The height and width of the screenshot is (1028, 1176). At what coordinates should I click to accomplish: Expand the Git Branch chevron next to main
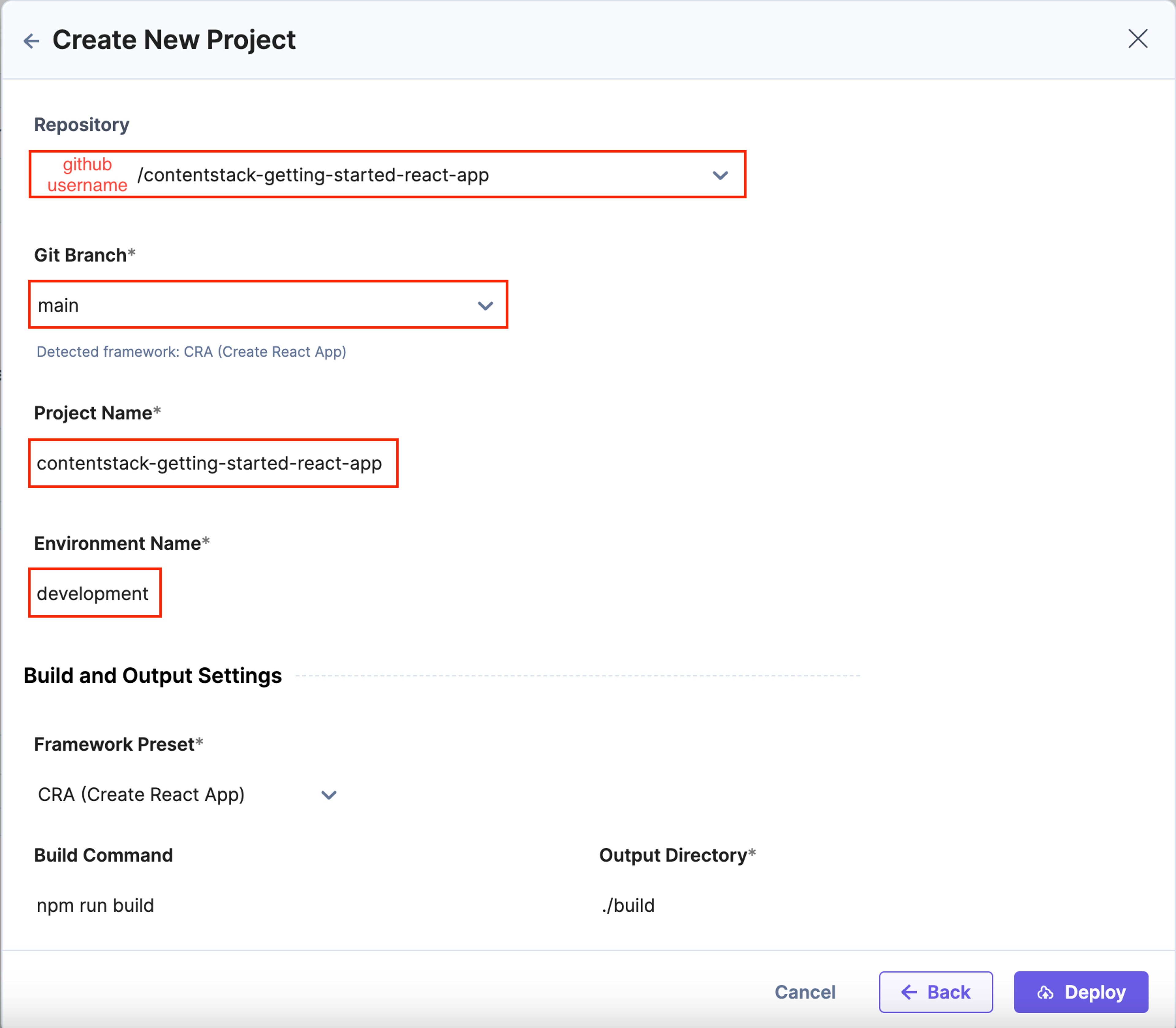485,305
